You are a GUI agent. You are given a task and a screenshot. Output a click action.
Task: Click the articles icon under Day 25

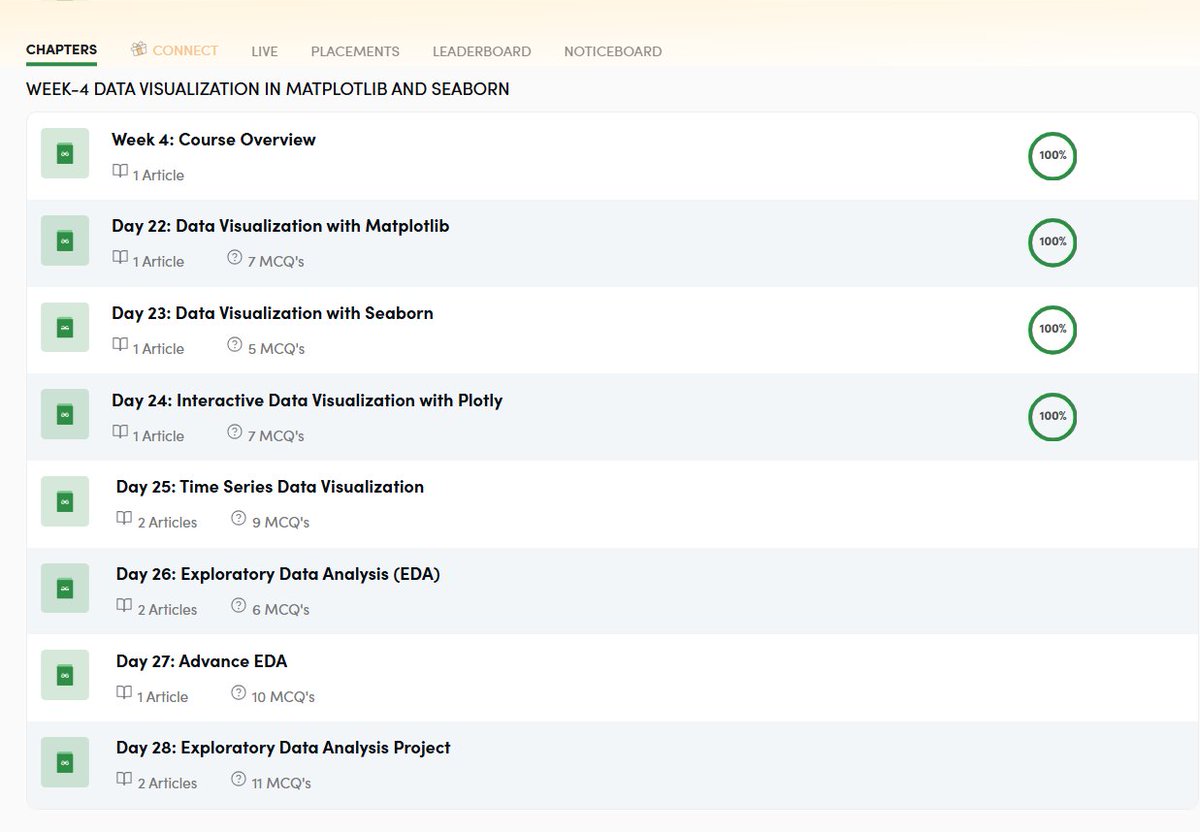pyautogui.click(x=124, y=520)
